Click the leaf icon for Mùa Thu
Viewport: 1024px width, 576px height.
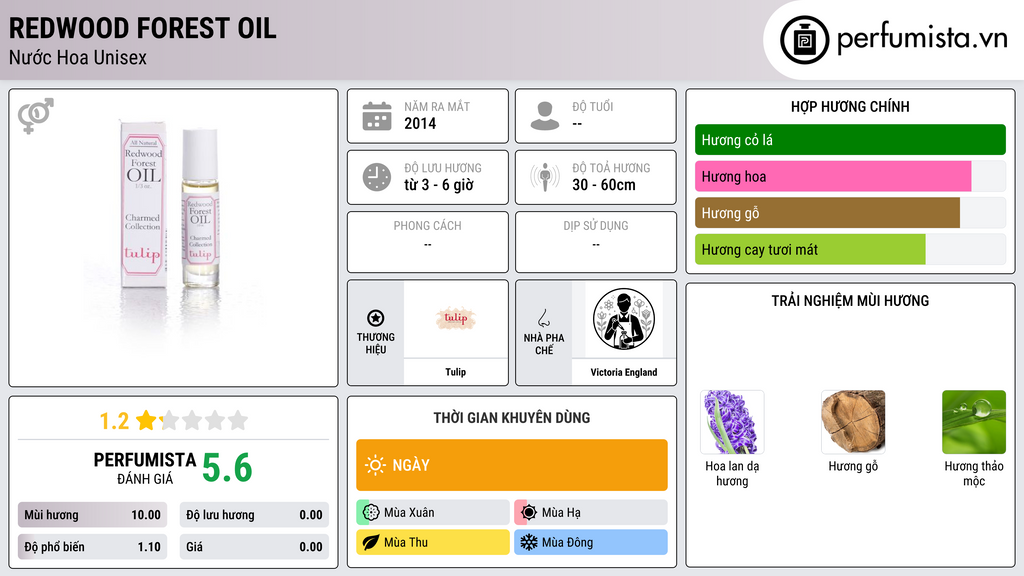pos(371,542)
